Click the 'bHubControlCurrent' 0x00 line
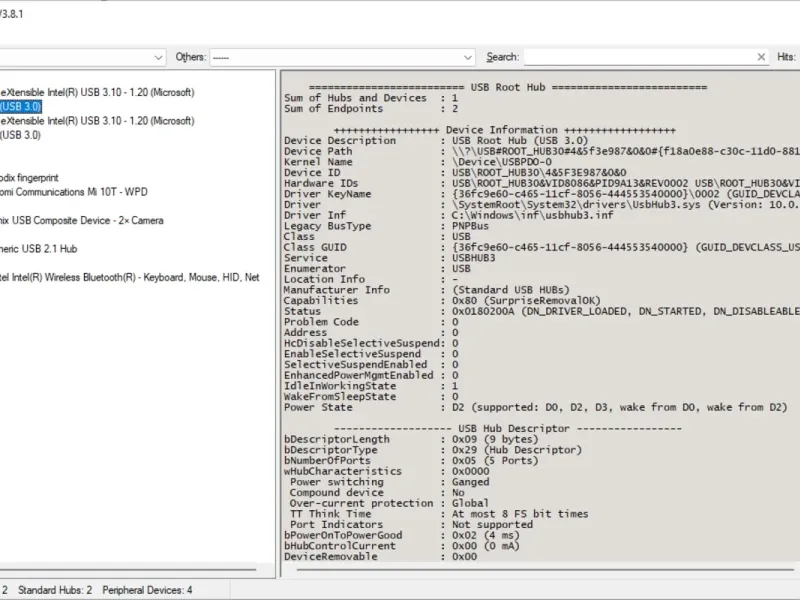The height and width of the screenshot is (600, 800). tap(402, 546)
